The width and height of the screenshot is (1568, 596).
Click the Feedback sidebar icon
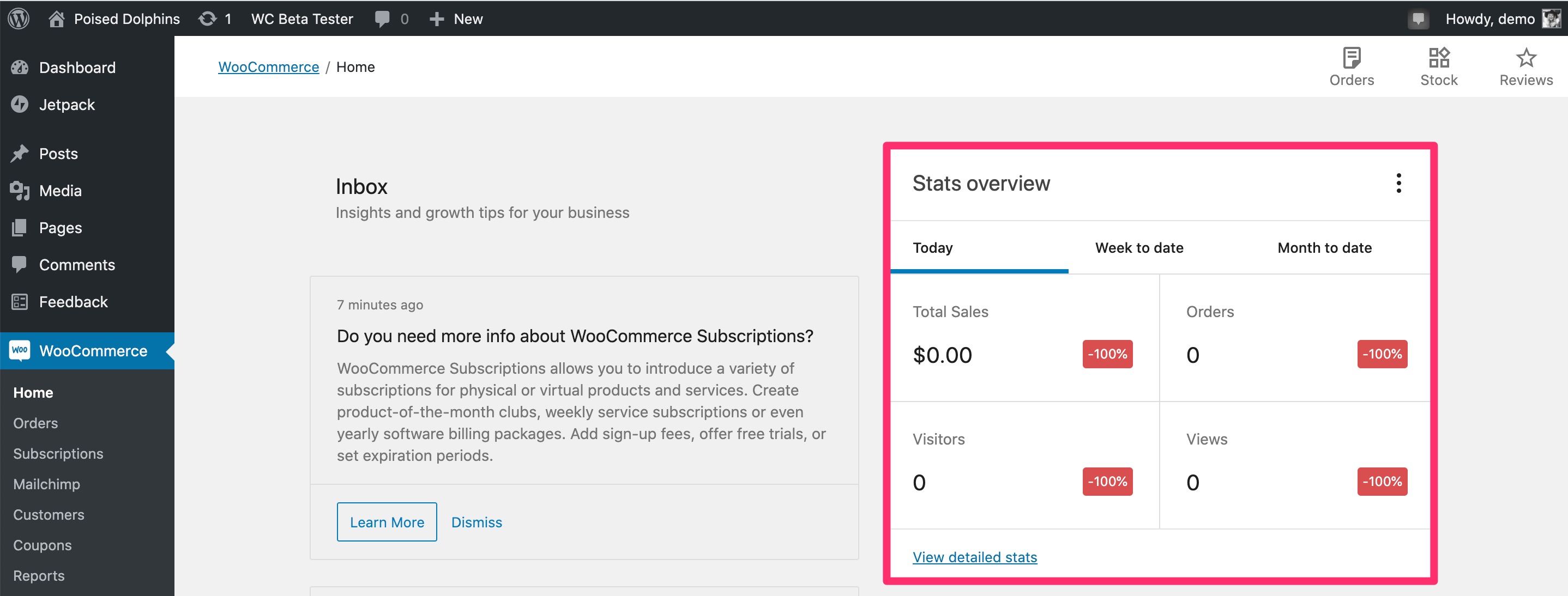20,302
